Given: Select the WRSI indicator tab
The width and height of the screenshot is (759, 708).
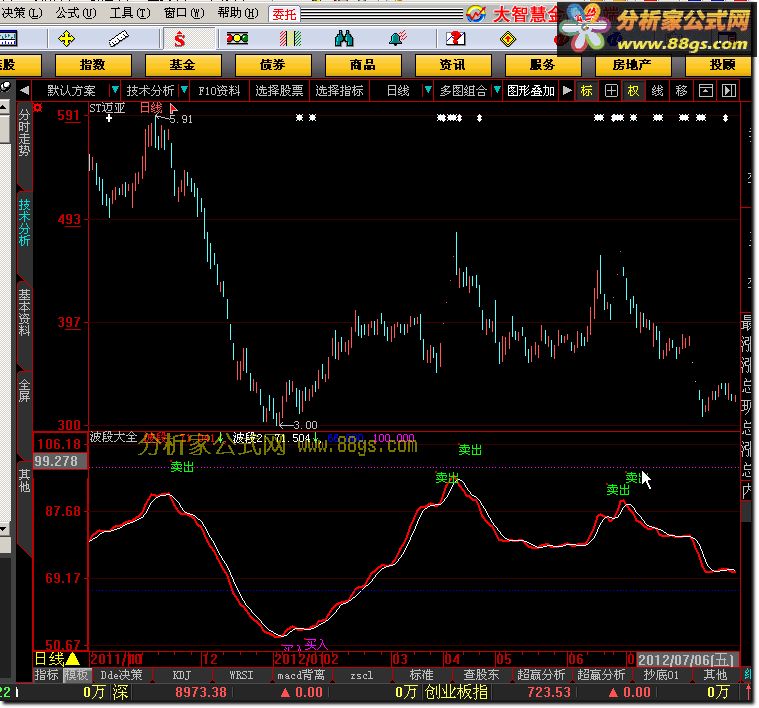Looking at the screenshot, I should click(241, 675).
